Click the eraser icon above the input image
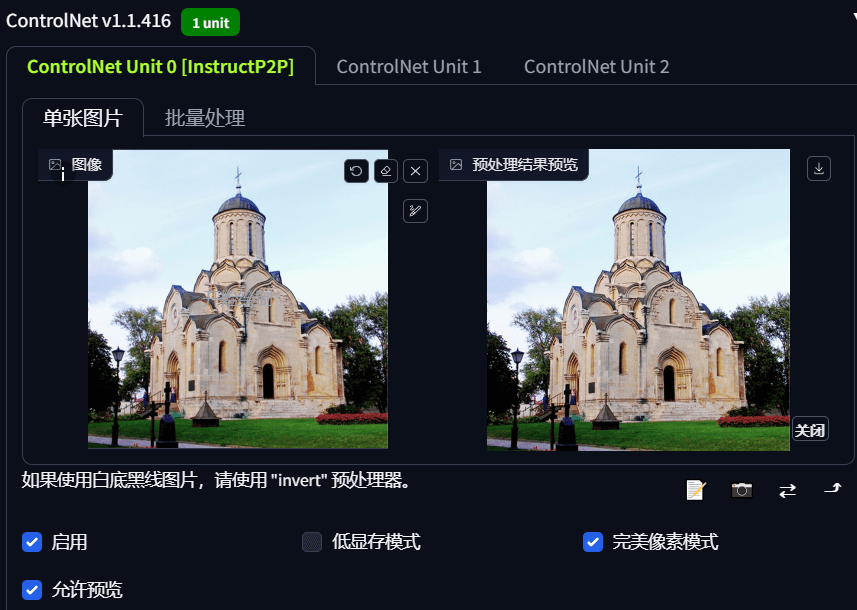This screenshot has height=610, width=857. (386, 171)
